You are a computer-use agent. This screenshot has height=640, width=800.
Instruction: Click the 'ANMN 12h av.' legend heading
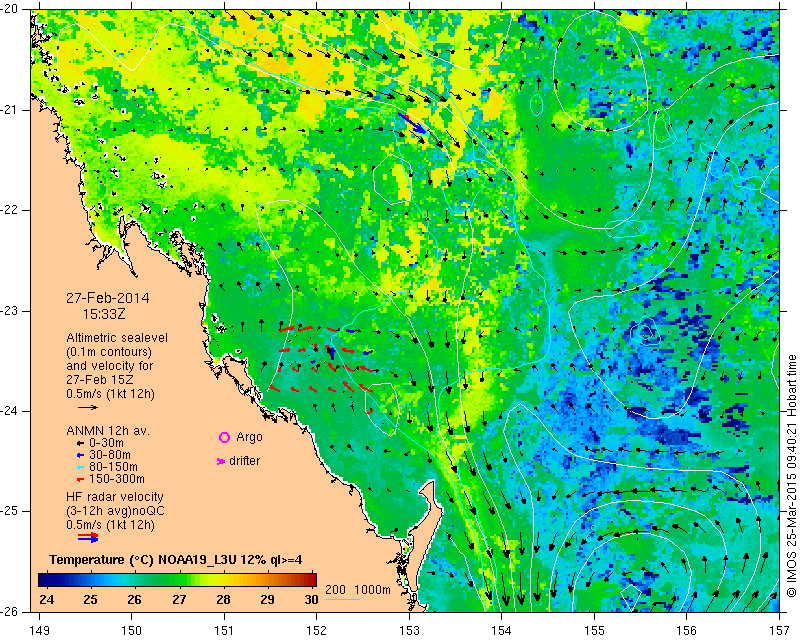[108, 431]
